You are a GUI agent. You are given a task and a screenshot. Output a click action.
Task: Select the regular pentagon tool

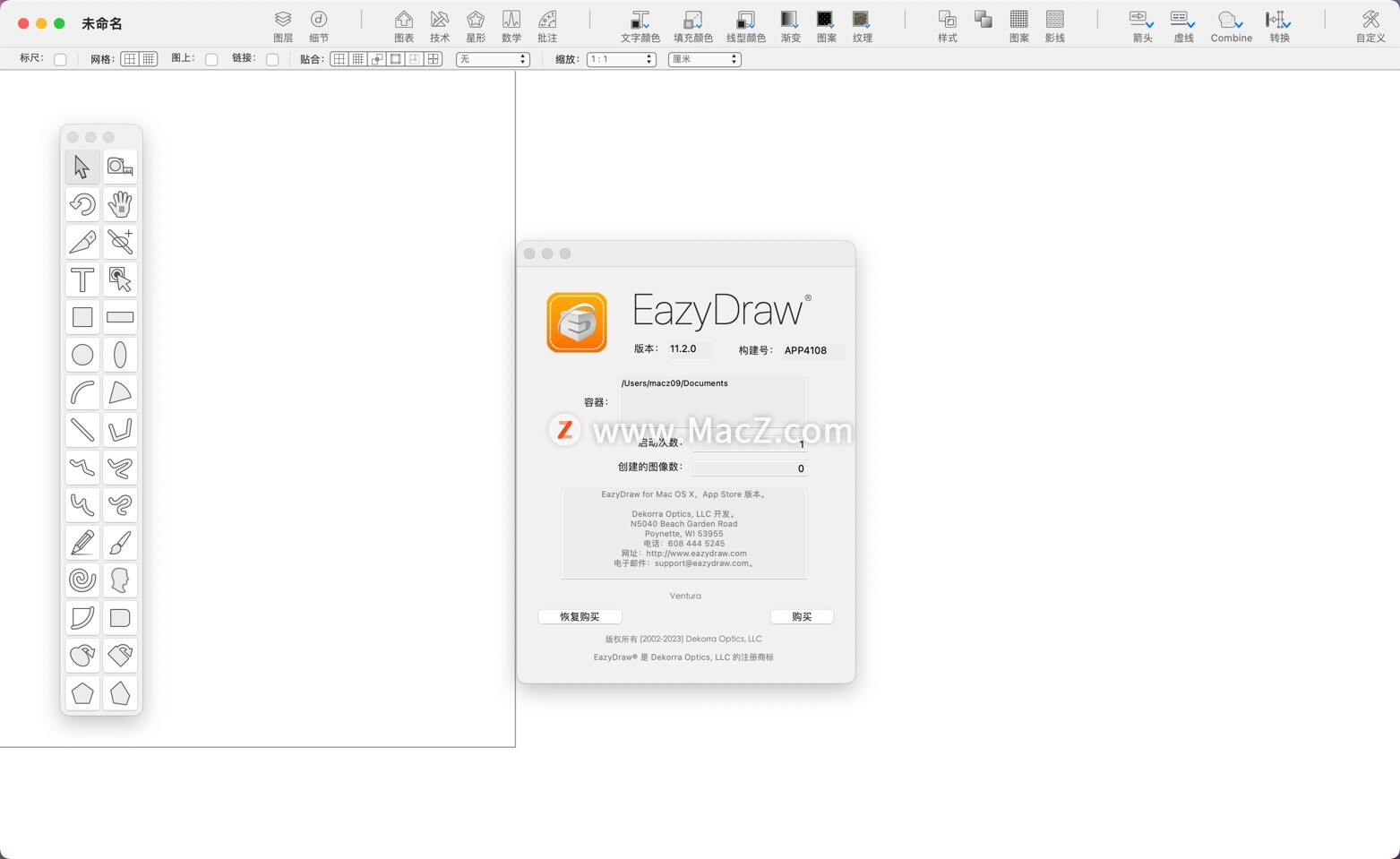(82, 693)
